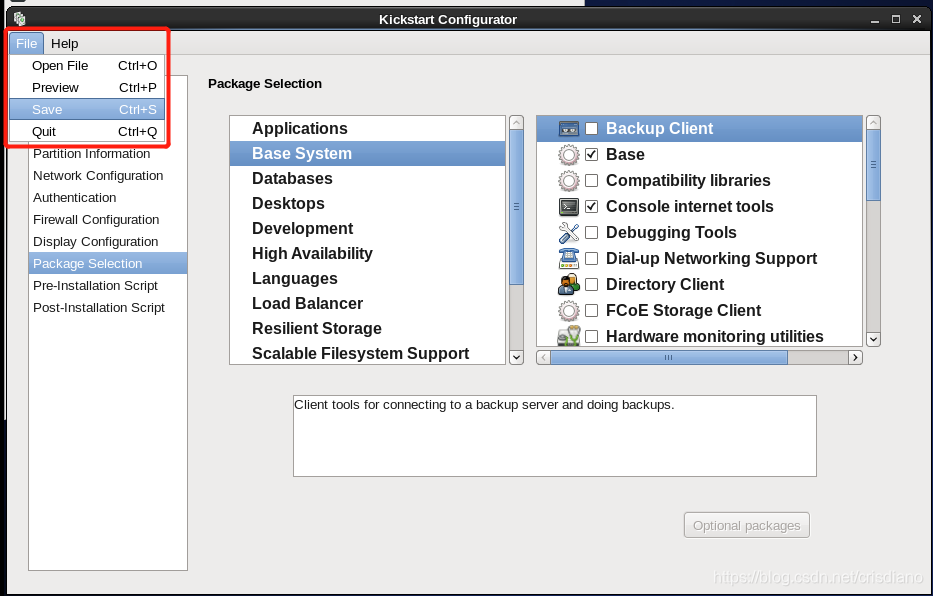Select the Languages category
Screen dimensions: 933x596
367,278
